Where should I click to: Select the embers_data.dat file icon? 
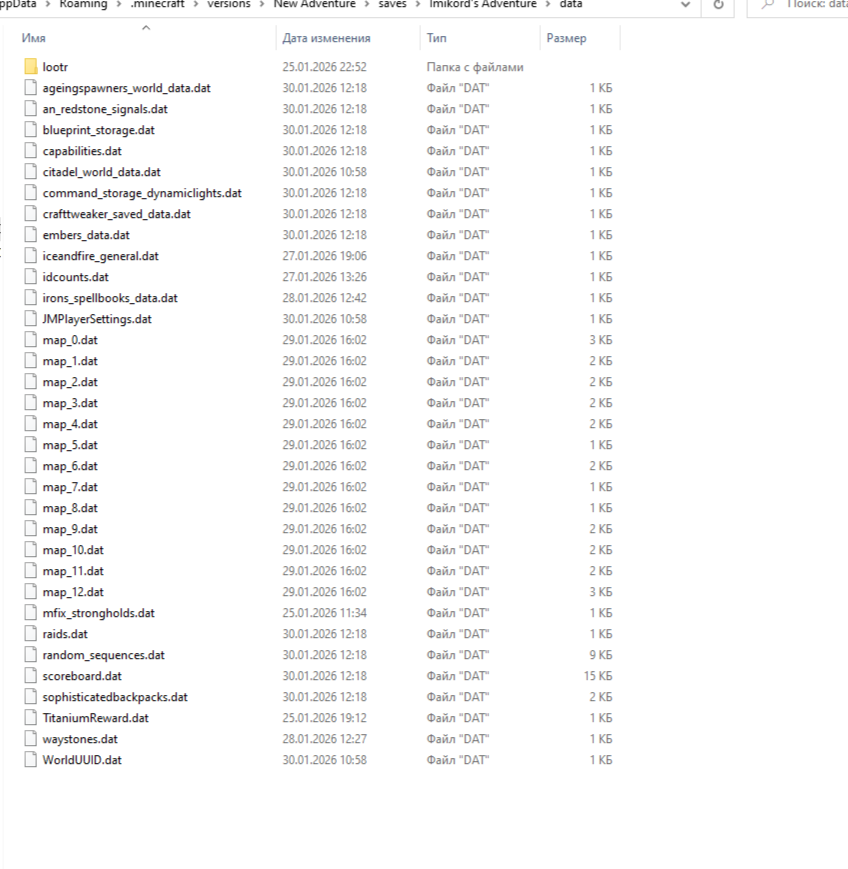[30, 235]
